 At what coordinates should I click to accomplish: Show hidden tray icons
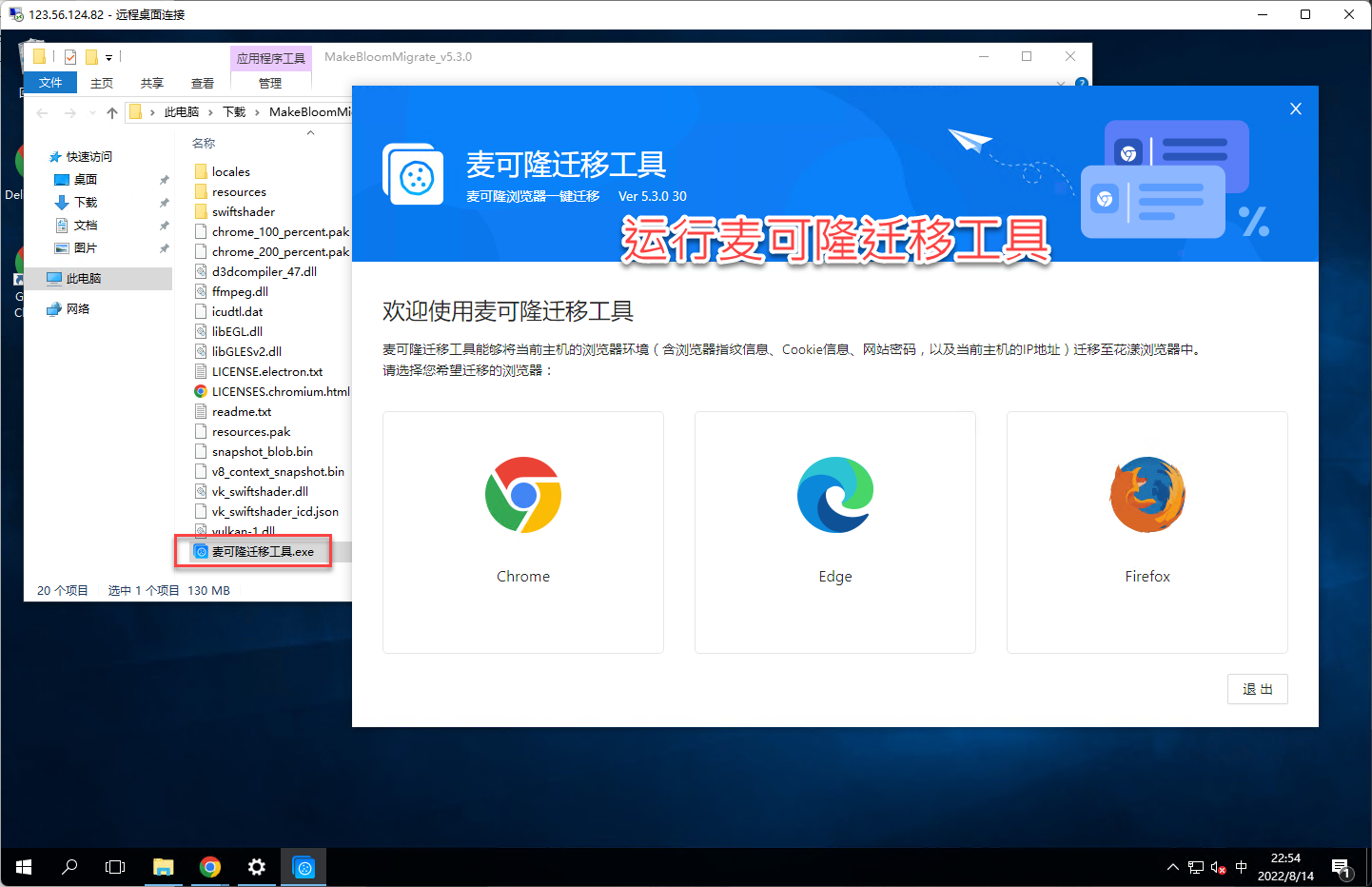1173,867
